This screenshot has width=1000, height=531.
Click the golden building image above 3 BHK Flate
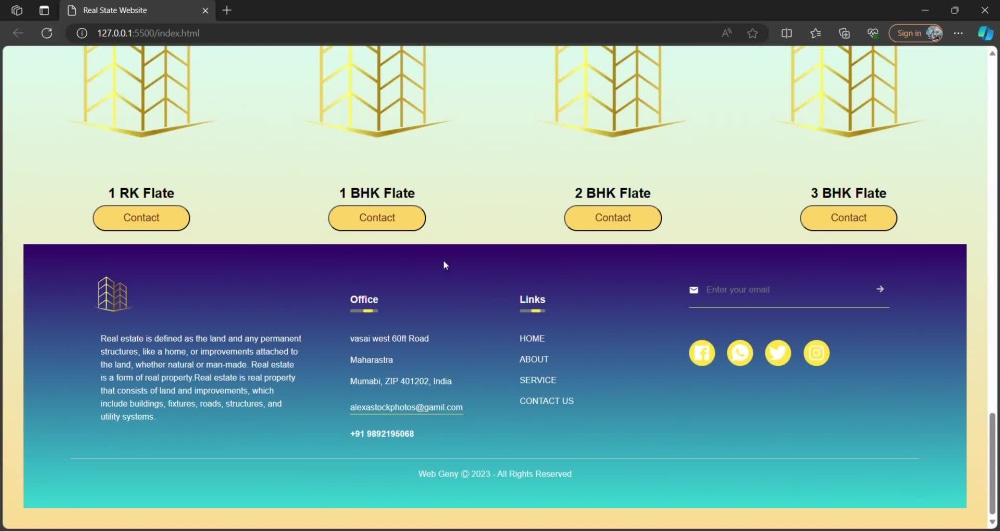[x=848, y=92]
